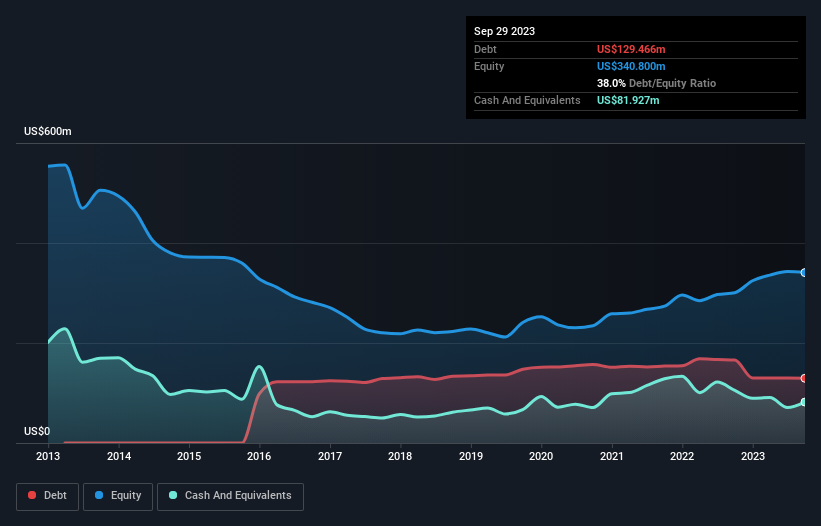This screenshot has width=821, height=526.
Task: Click the 2013 x-axis label
Action: 48,456
